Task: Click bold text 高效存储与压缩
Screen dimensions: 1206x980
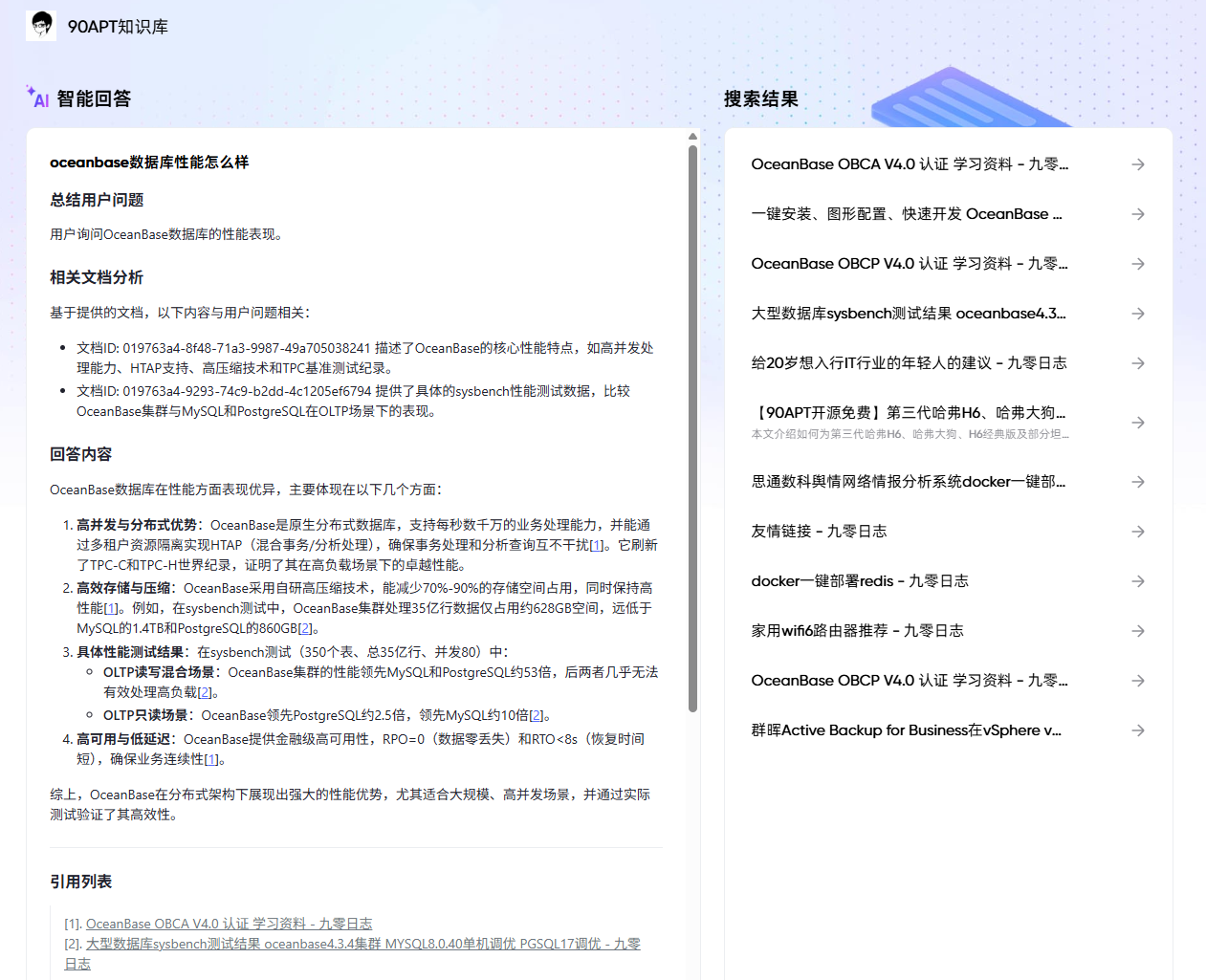Action: pyautogui.click(x=124, y=588)
